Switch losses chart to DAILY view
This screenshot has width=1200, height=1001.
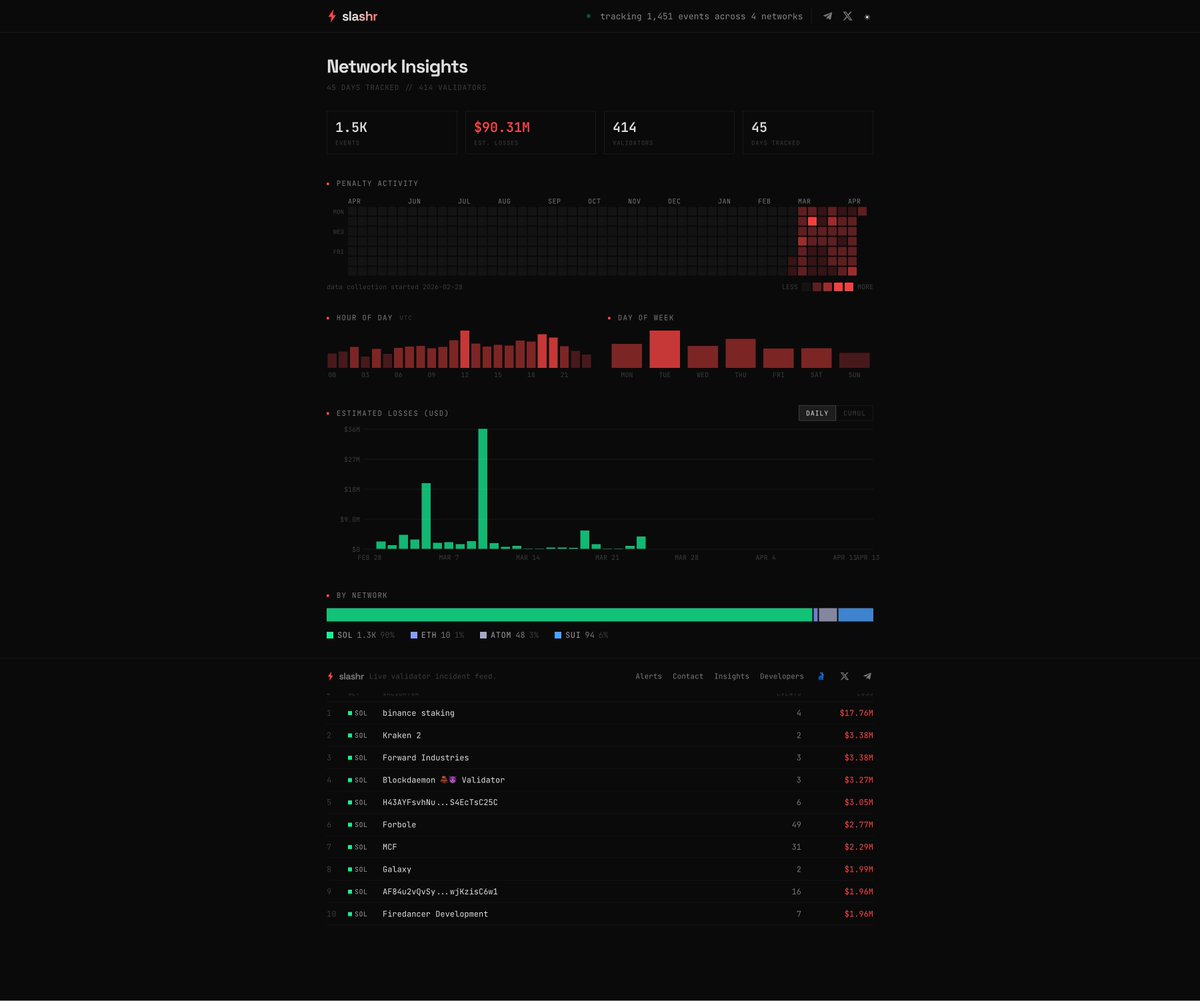[x=817, y=413]
